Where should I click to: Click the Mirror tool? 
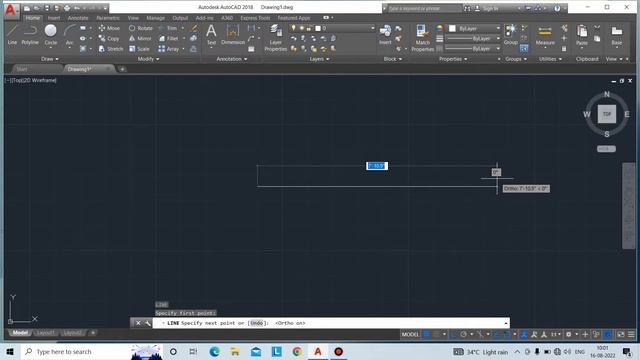140,38
